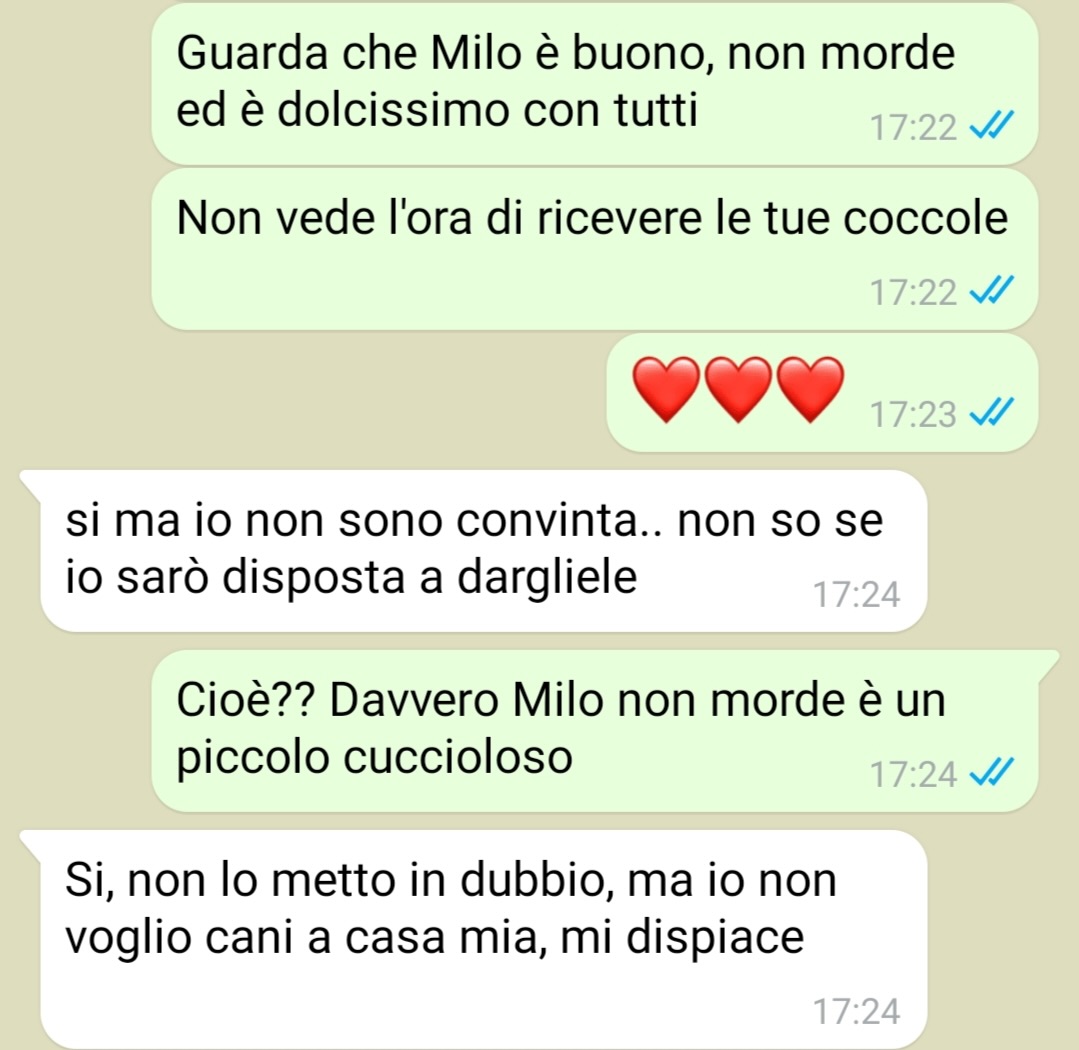
Task: Tap the word 'cuccioloso' in green bubble
Action: coord(458,758)
